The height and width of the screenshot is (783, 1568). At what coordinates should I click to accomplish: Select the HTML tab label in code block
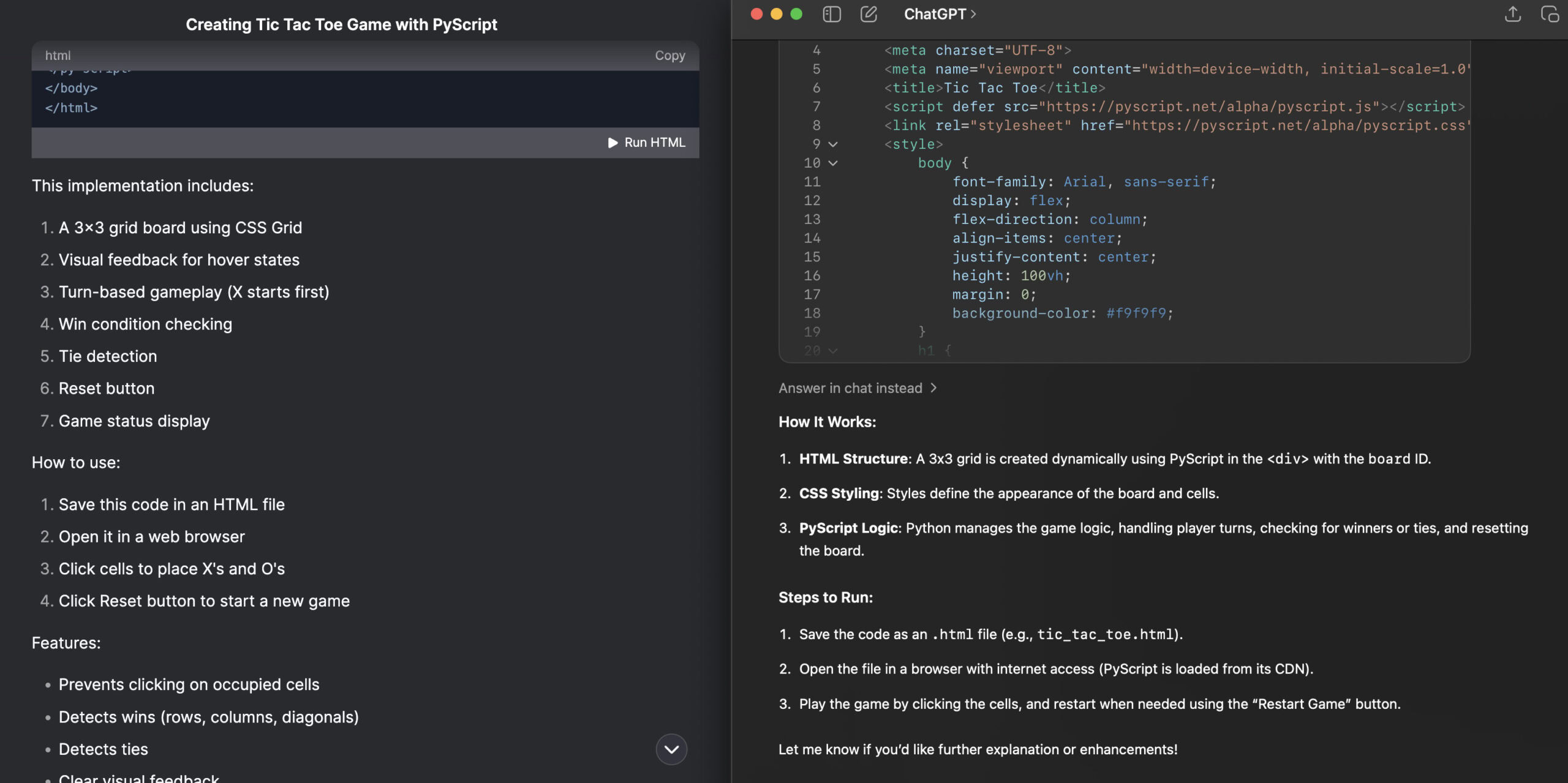point(57,55)
